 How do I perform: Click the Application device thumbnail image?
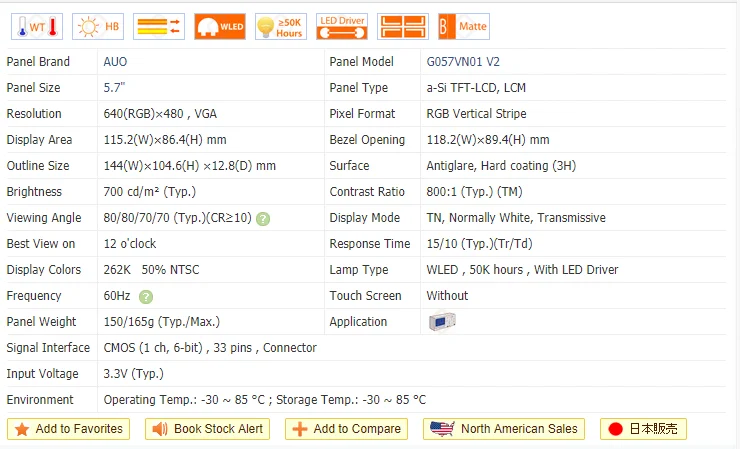[442, 322]
